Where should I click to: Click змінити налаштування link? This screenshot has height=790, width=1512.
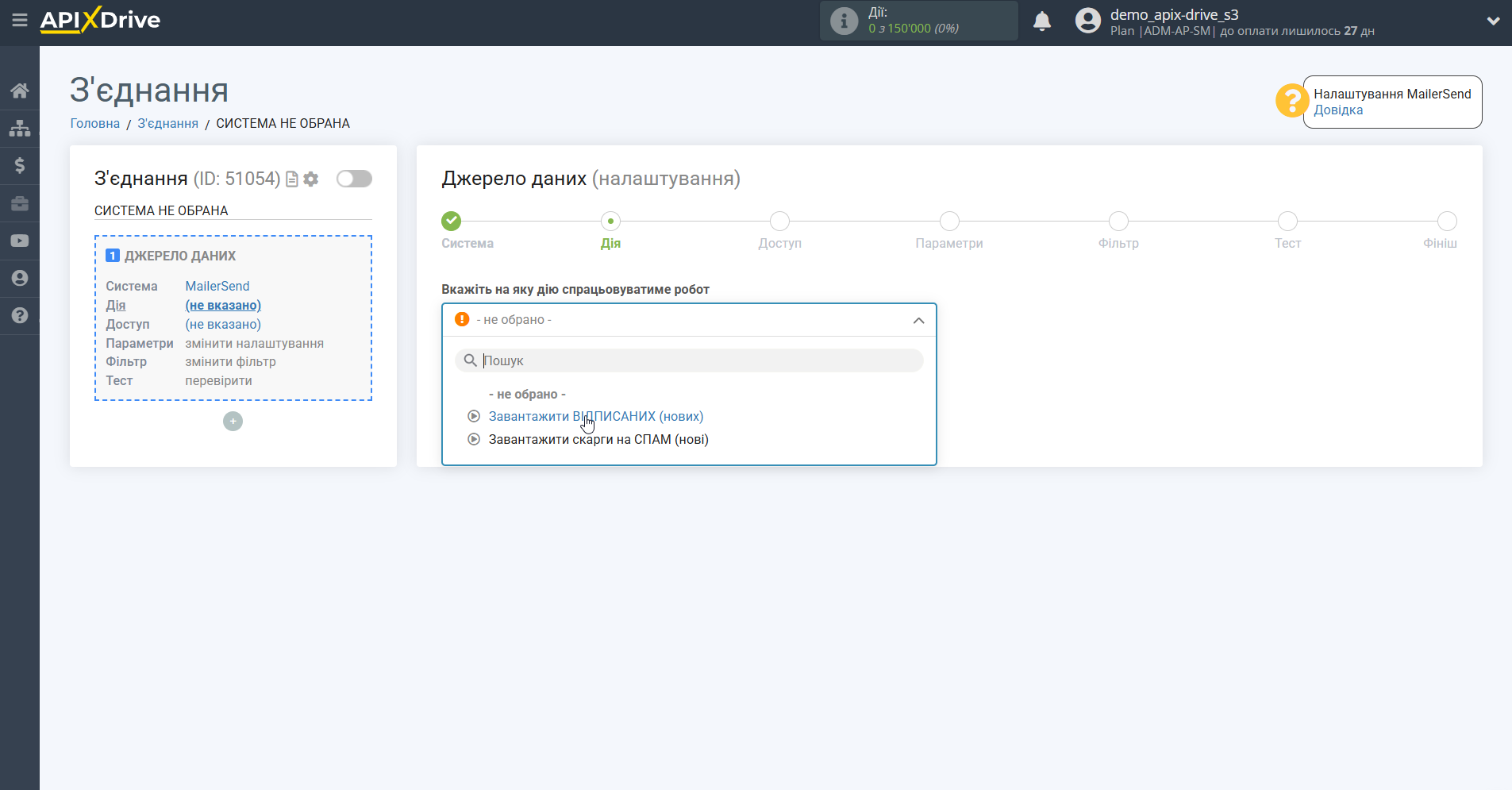[x=255, y=343]
